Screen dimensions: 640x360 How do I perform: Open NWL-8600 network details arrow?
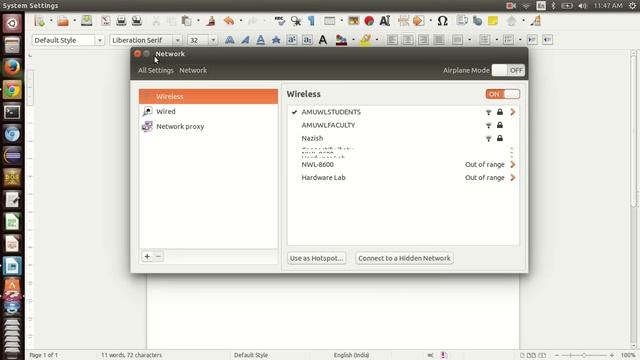513,164
